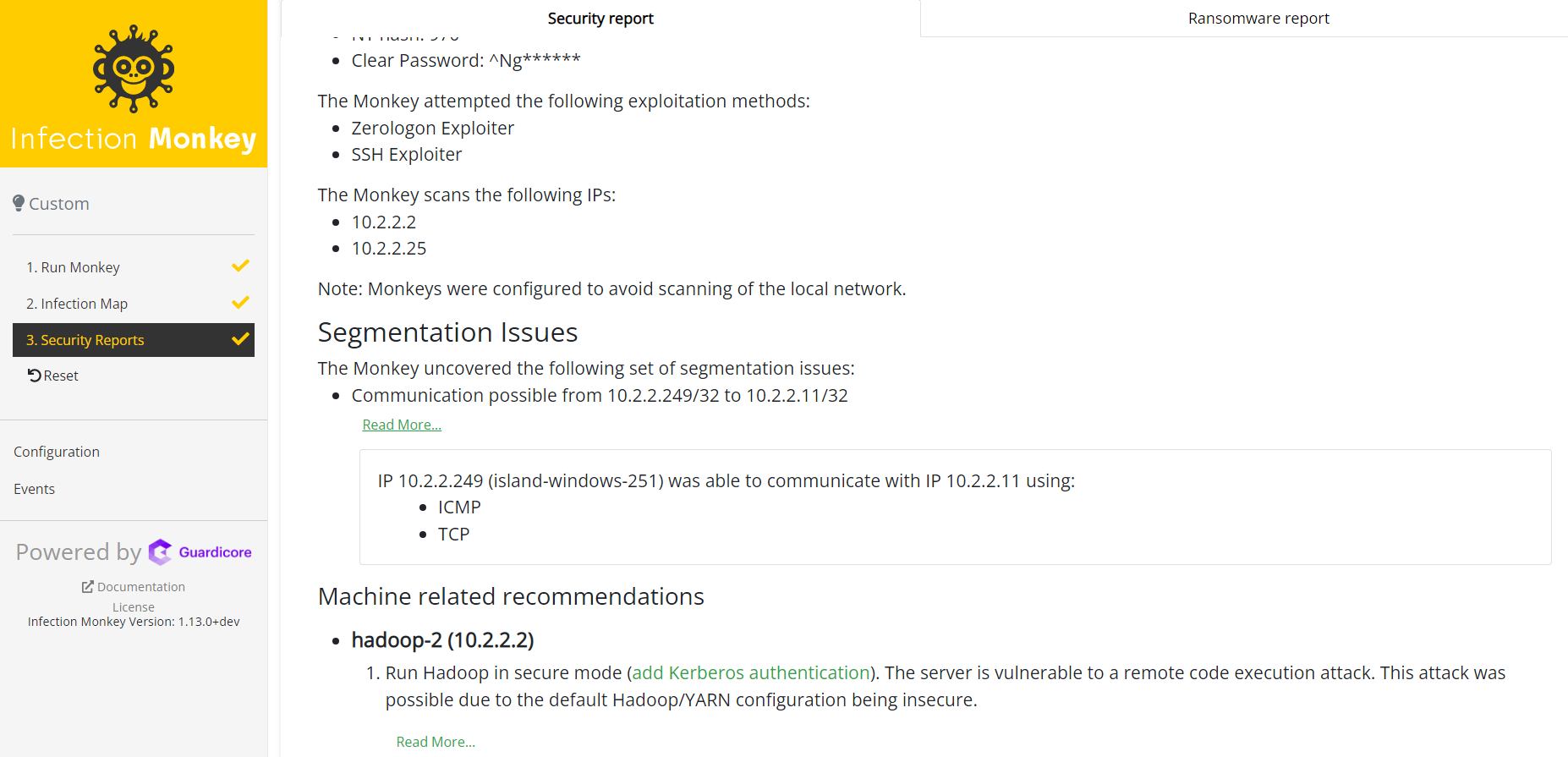This screenshot has height=757, width=1568.
Task: Open the Configuration page
Action: click(57, 452)
